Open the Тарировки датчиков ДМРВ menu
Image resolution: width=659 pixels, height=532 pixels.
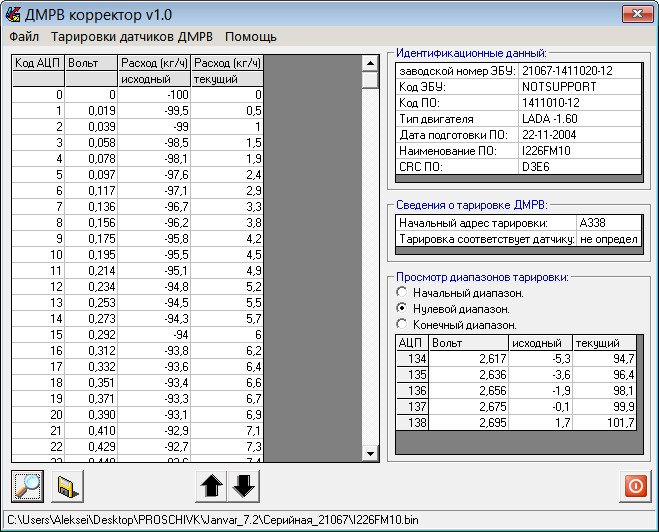tap(131, 36)
